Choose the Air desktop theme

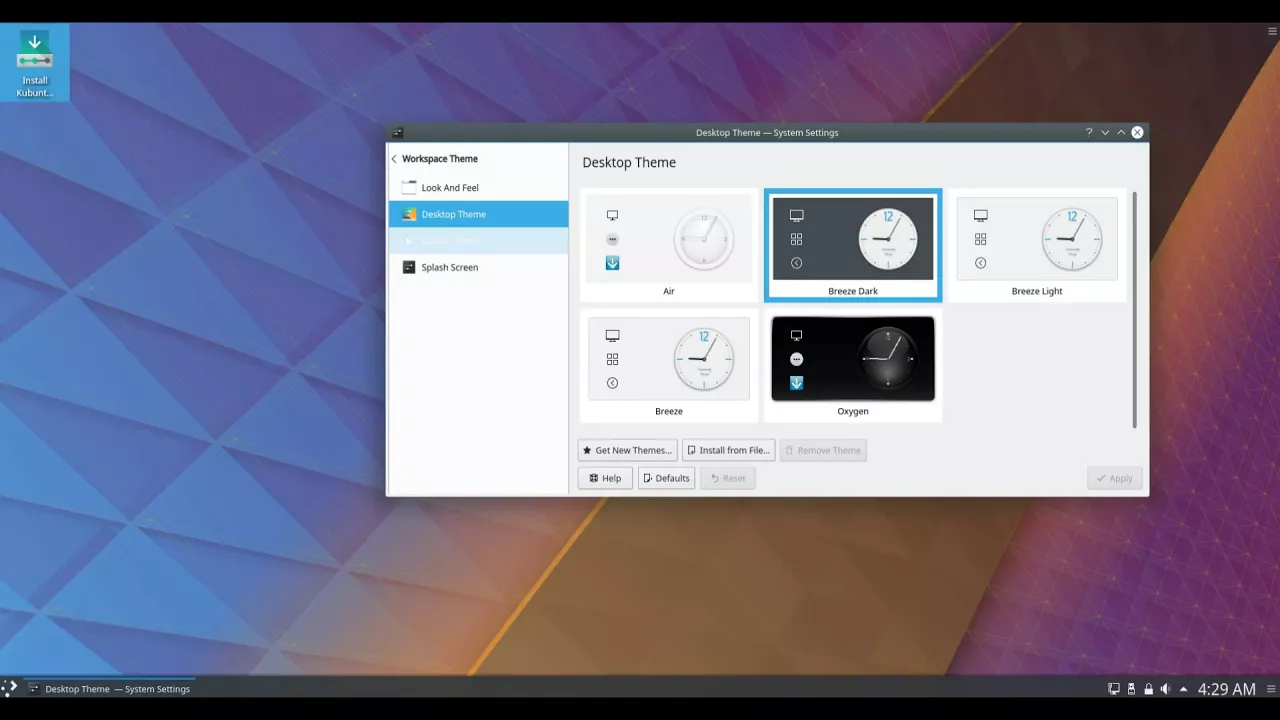(x=669, y=246)
